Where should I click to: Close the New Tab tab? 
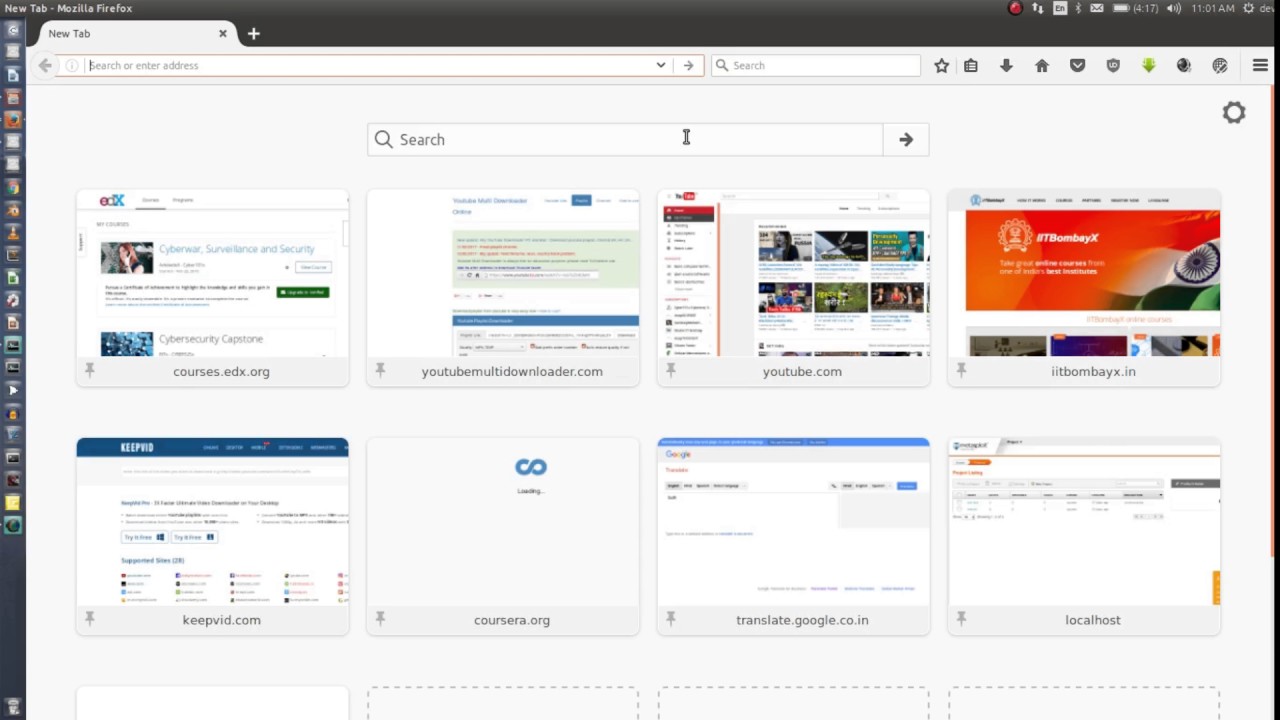pyautogui.click(x=223, y=33)
